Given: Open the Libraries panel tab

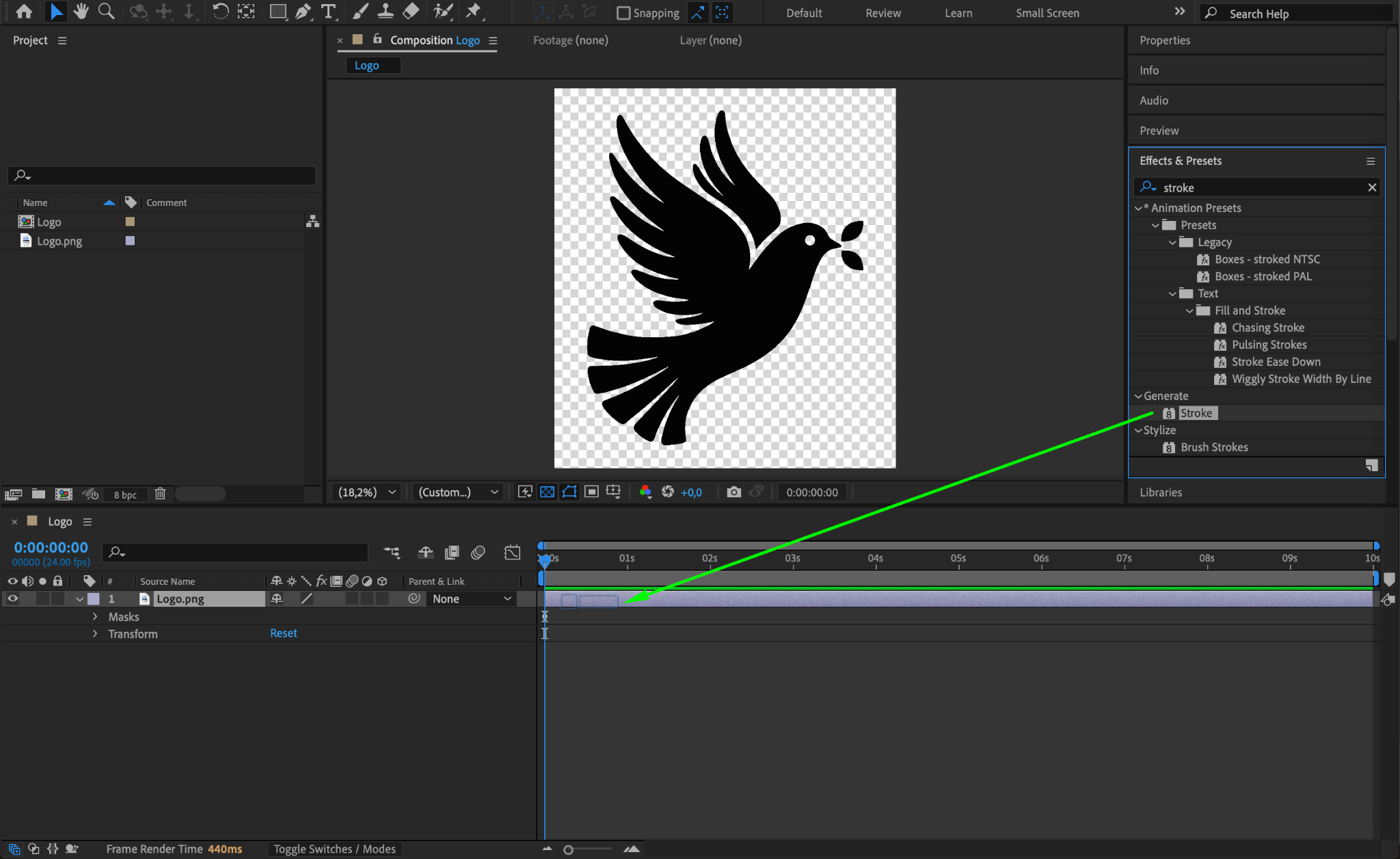Looking at the screenshot, I should tap(1160, 492).
